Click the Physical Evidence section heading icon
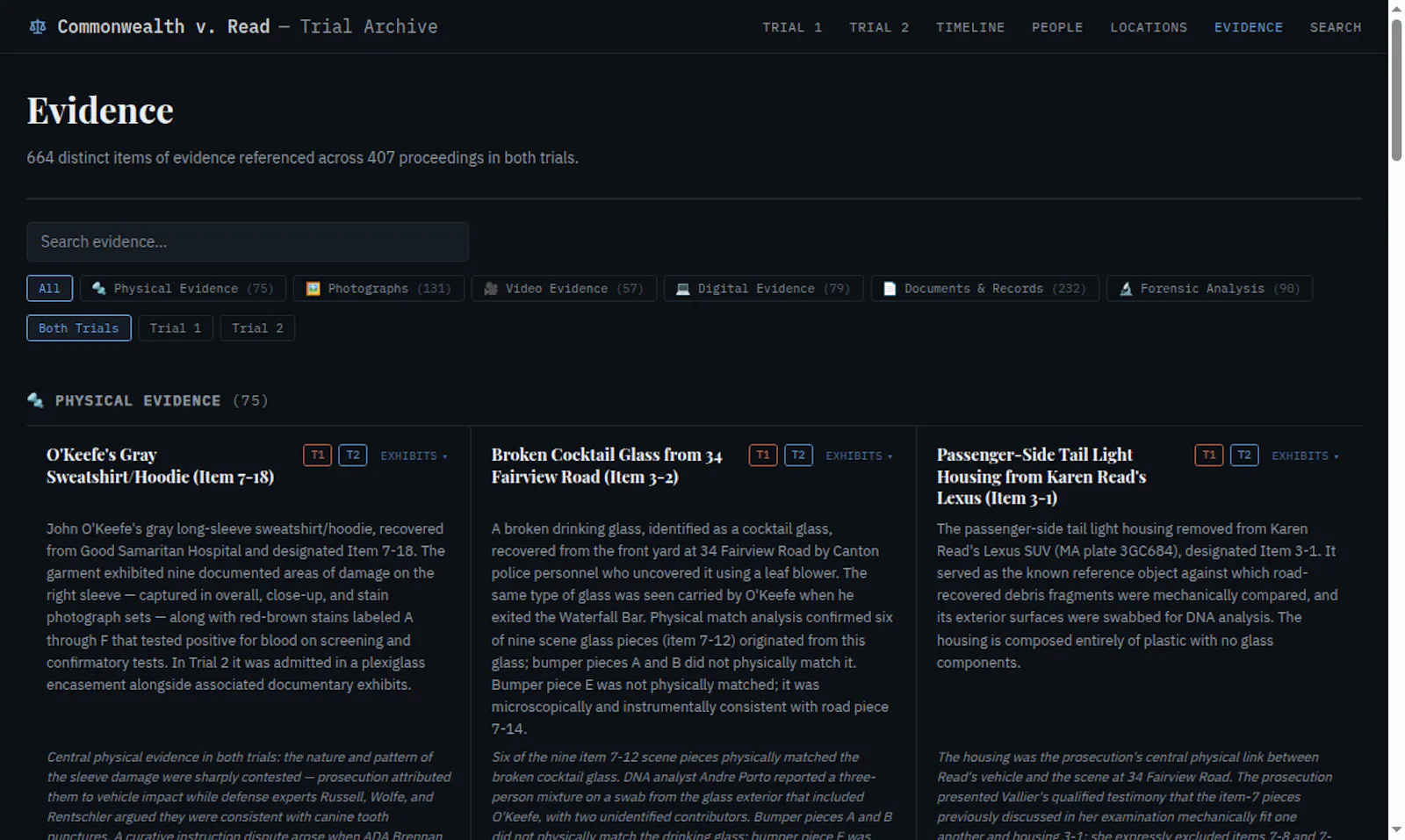This screenshot has width=1405, height=840. click(36, 400)
